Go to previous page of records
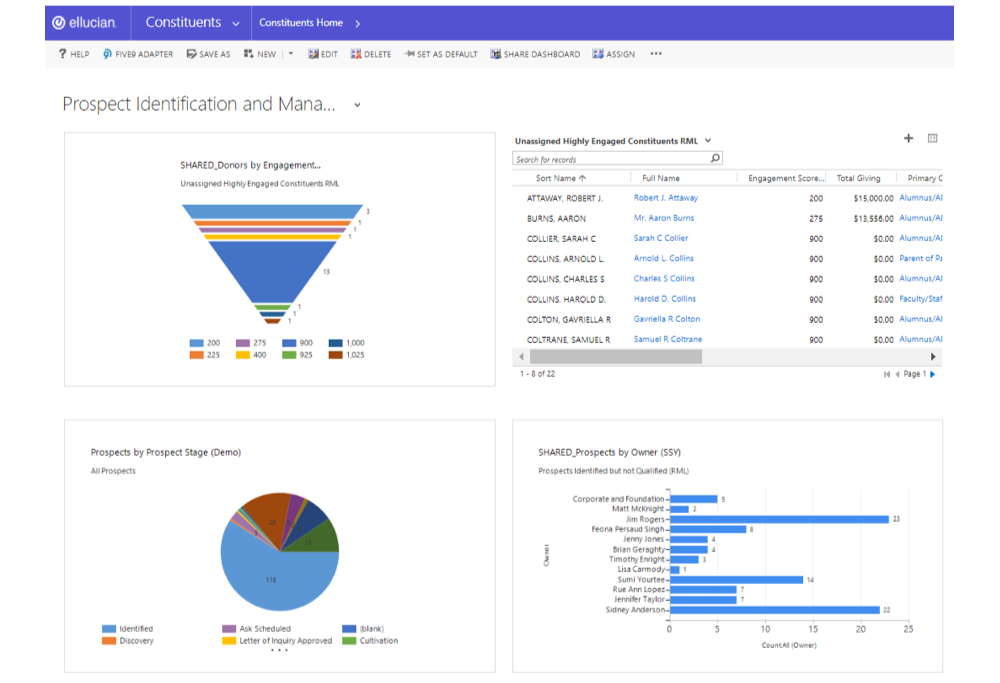This screenshot has width=1000, height=683. pyautogui.click(x=897, y=374)
